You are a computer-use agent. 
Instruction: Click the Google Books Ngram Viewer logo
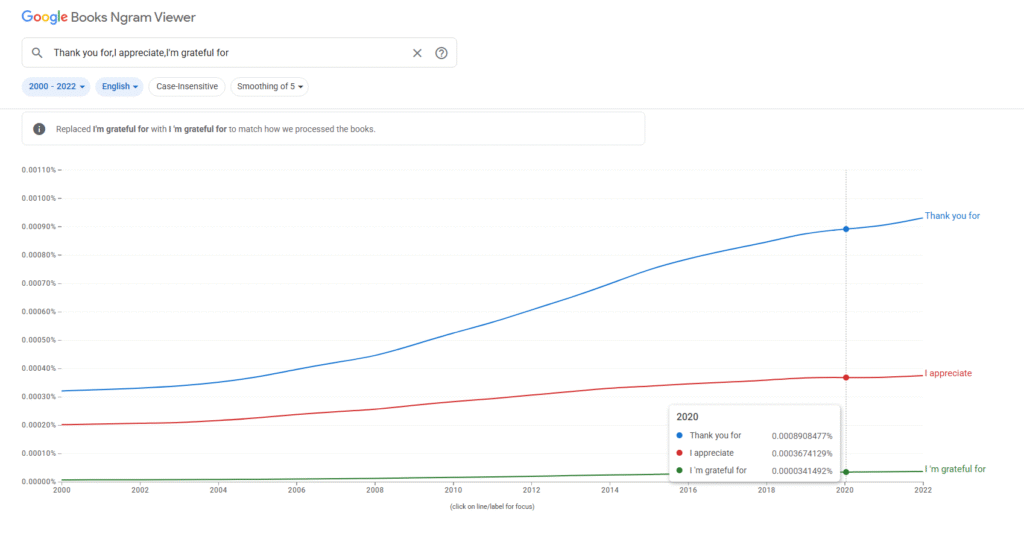108,17
